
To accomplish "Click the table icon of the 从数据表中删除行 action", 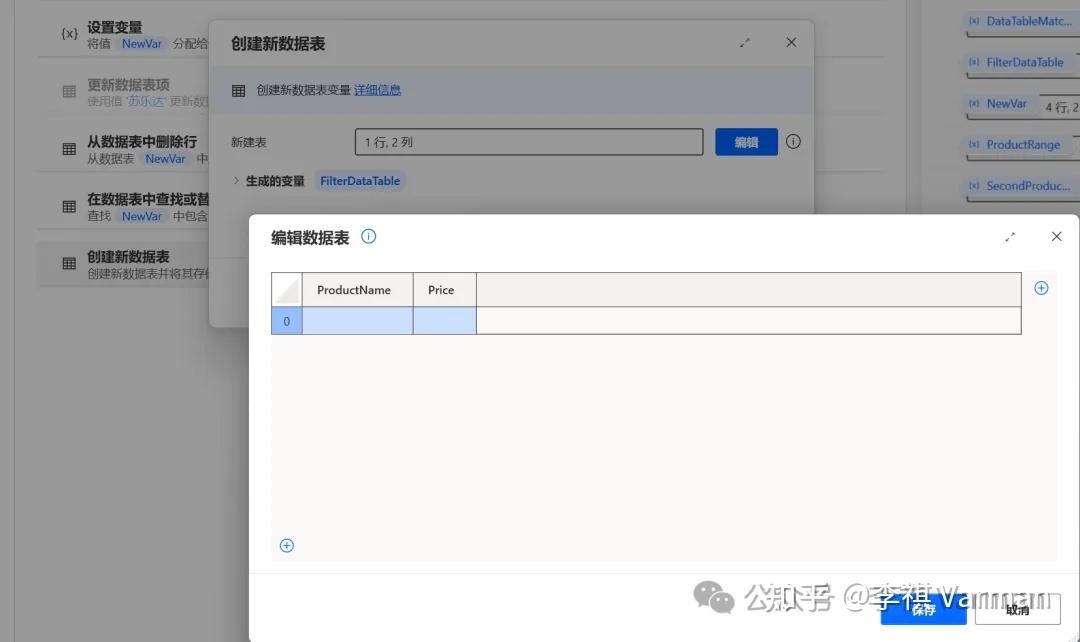I will pyautogui.click(x=68, y=149).
